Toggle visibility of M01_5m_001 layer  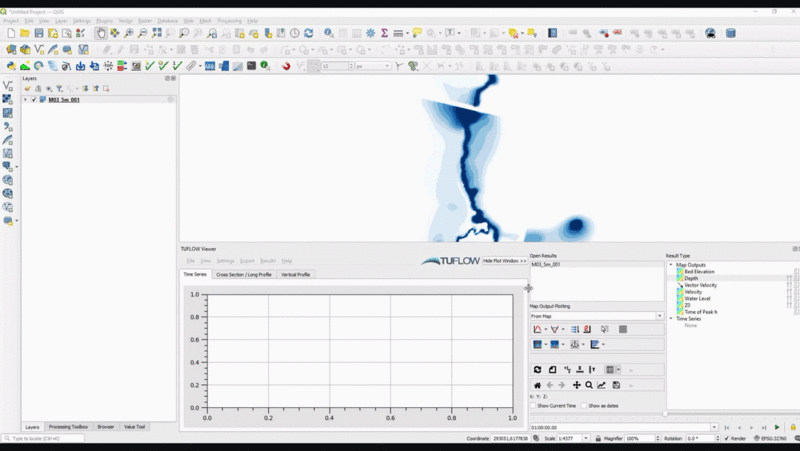[x=34, y=100]
